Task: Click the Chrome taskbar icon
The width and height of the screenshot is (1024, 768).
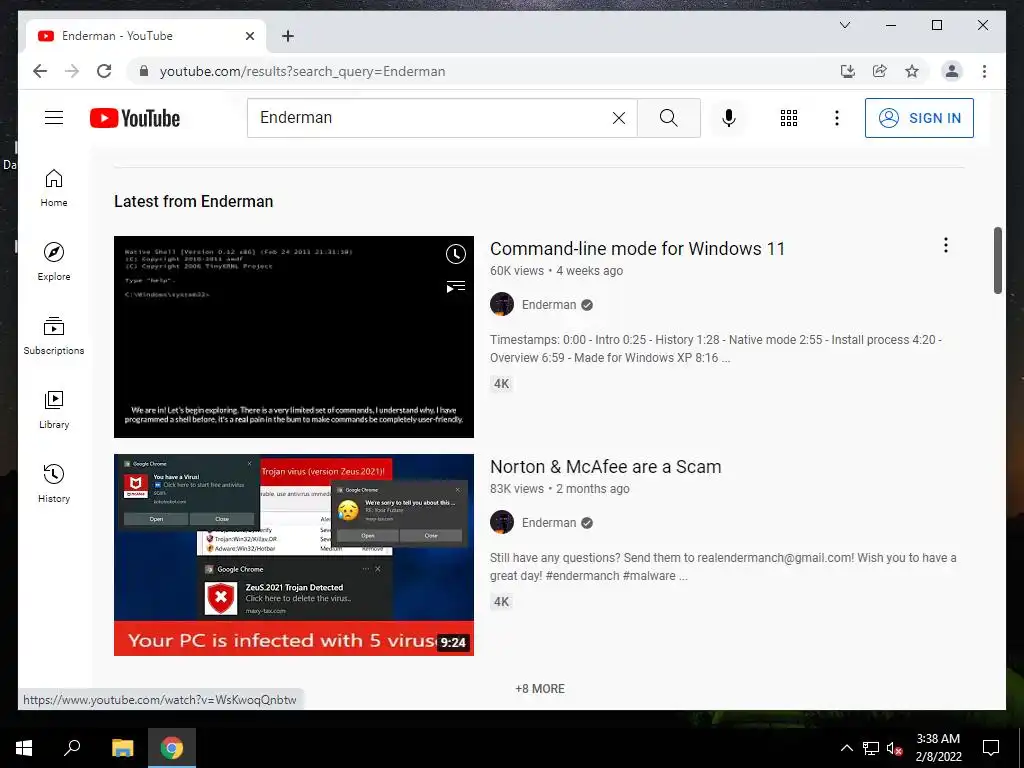Action: click(172, 748)
